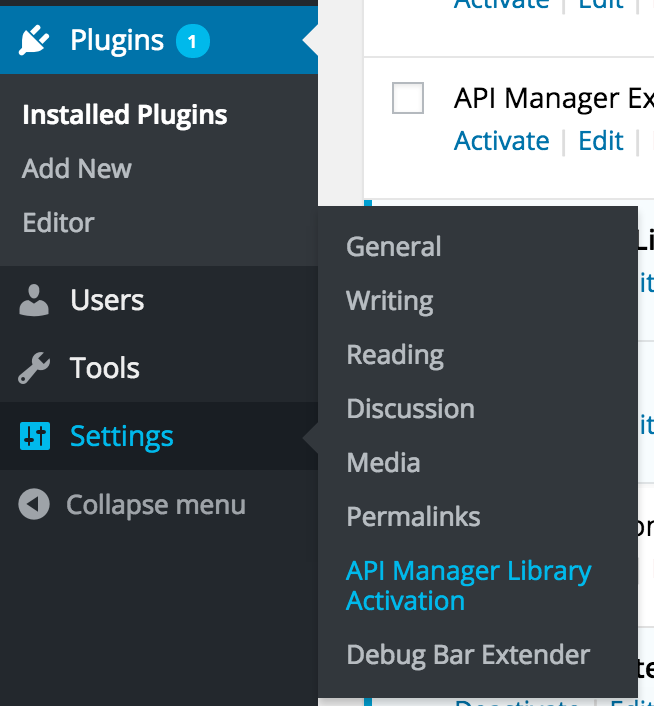
Task: Select Permalinks in the Settings flyout
Action: (x=413, y=516)
